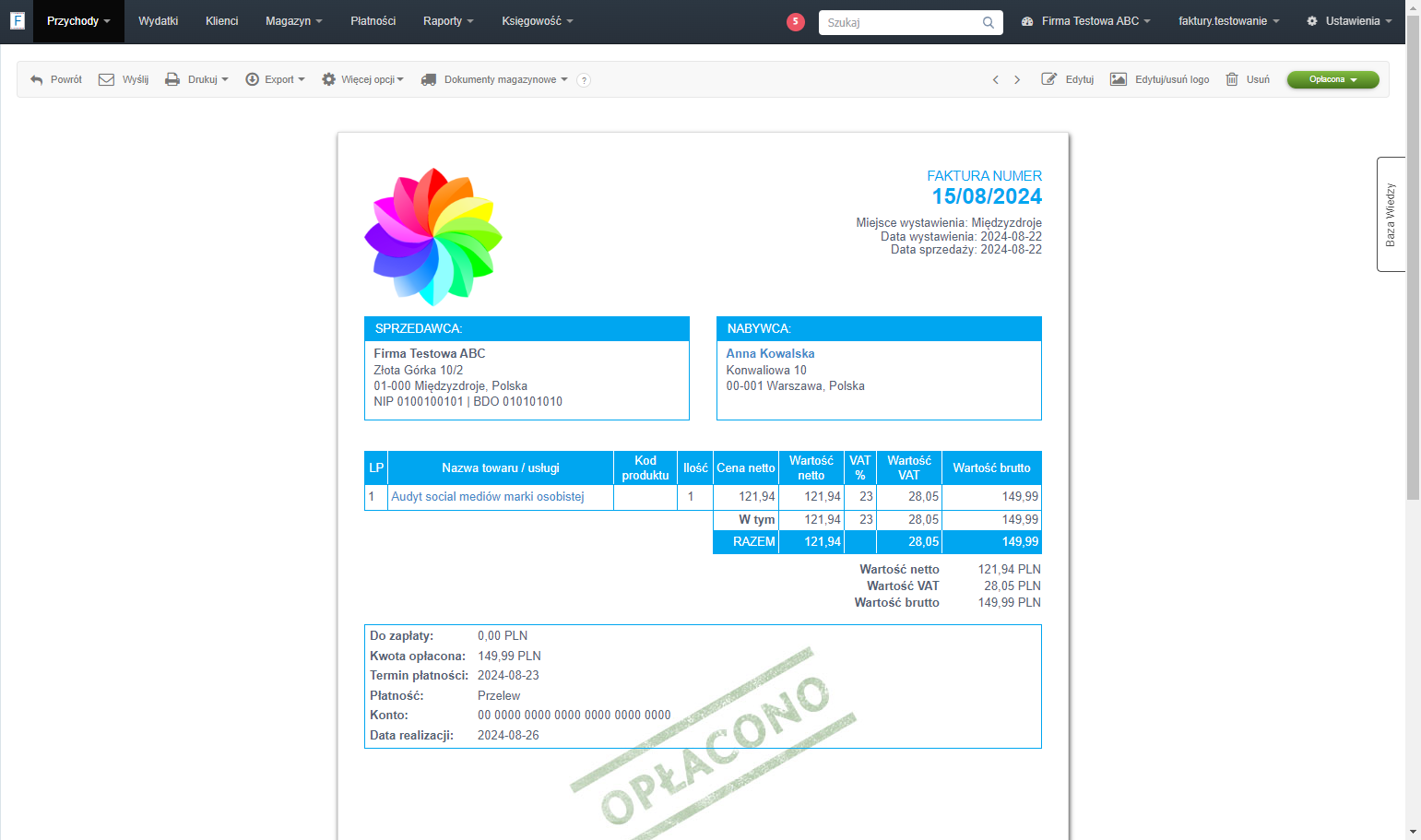Click the account number 00 0000 0000 text

(574, 716)
